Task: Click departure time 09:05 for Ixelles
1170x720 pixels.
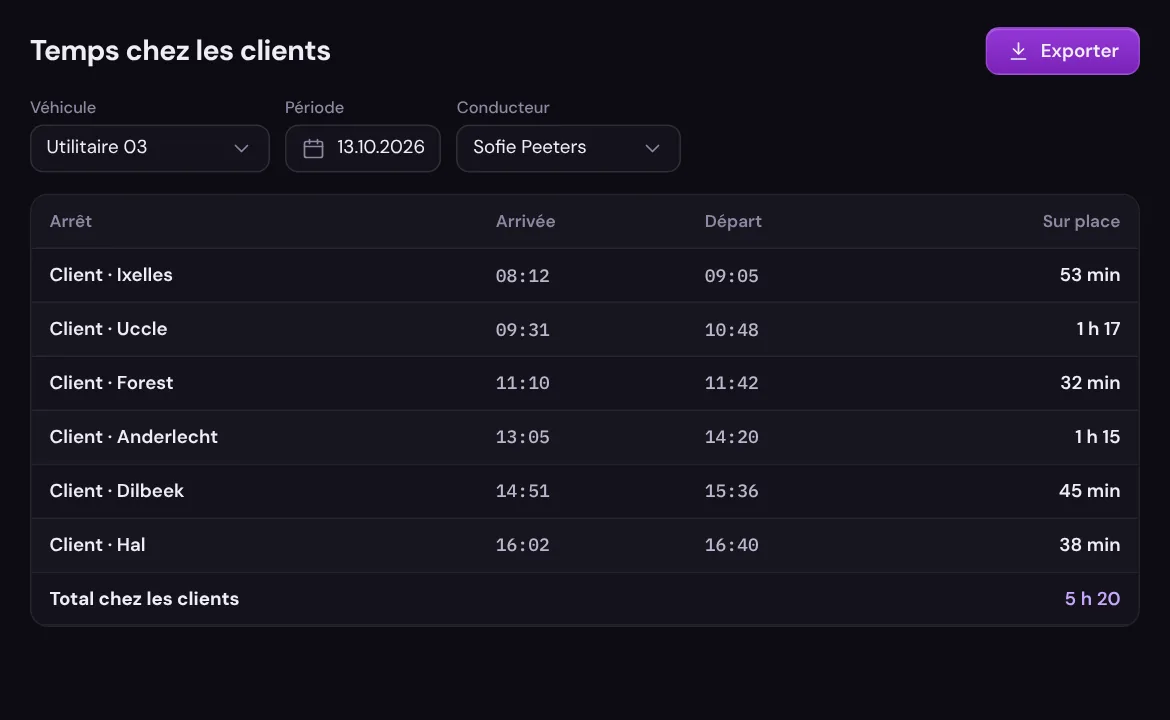Action: [731, 275]
